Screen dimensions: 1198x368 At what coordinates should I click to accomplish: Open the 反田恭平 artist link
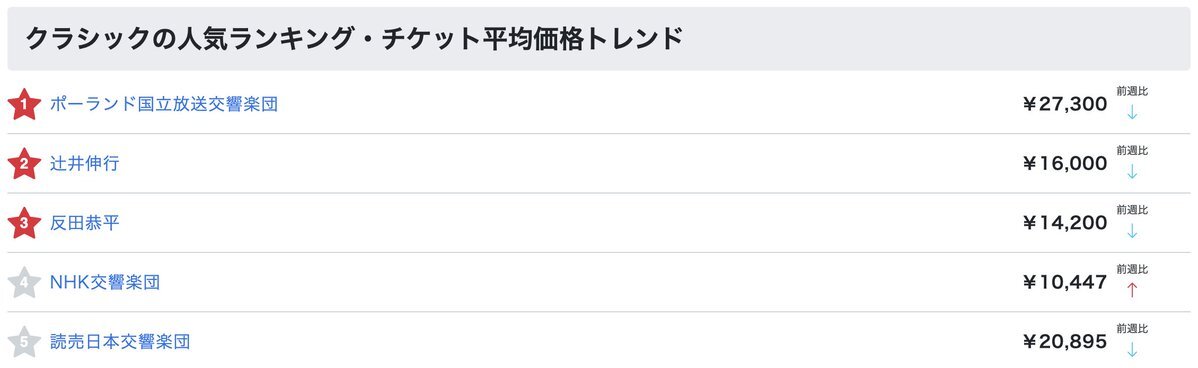[x=84, y=224]
